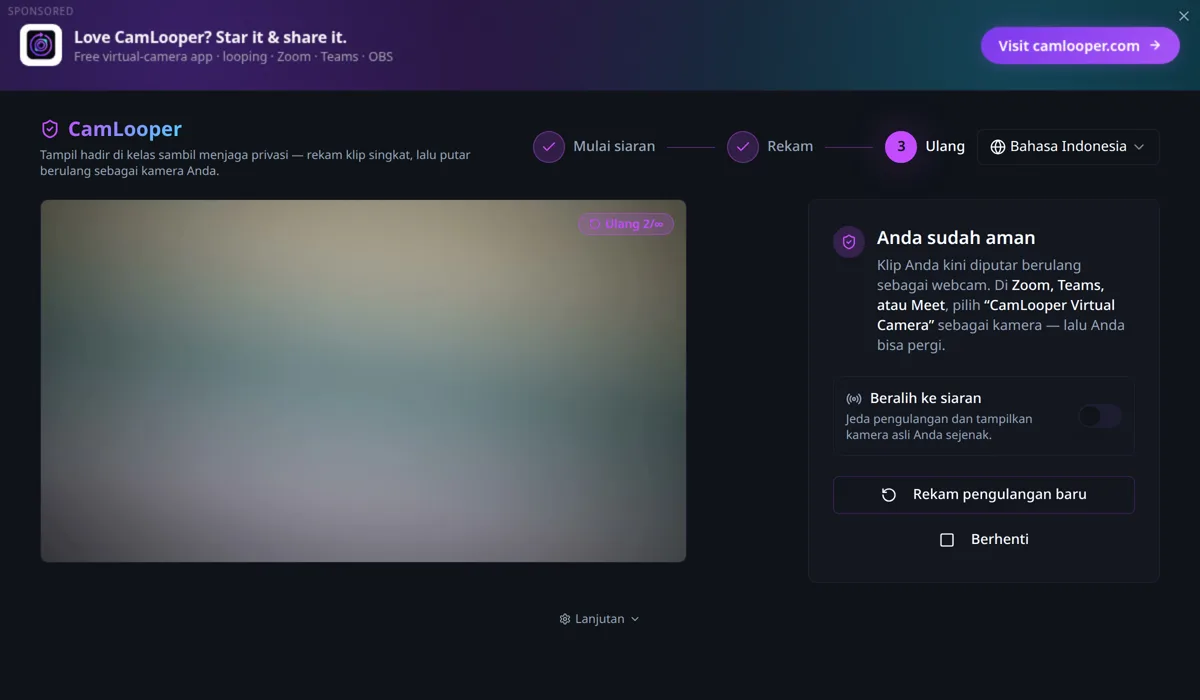Click "Love CamLooper? Star it & share it." text
1200x700 pixels.
210,37
